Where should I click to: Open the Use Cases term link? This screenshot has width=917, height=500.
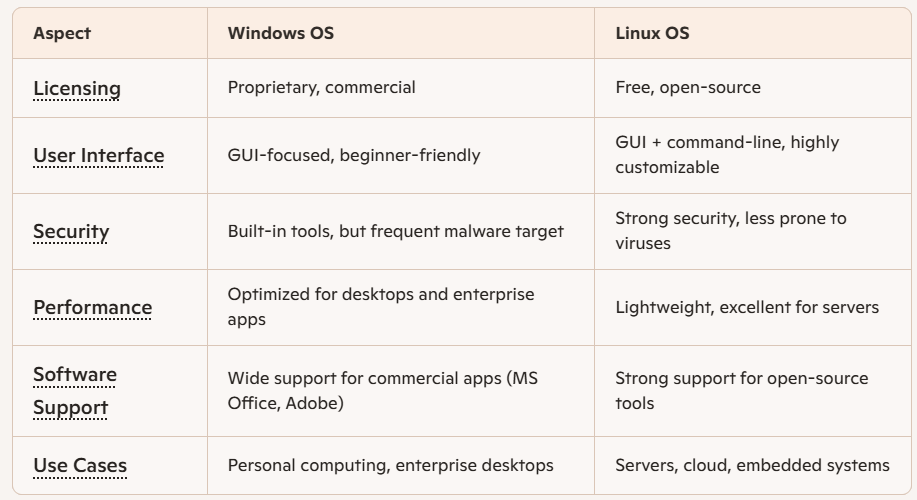[x=80, y=465]
